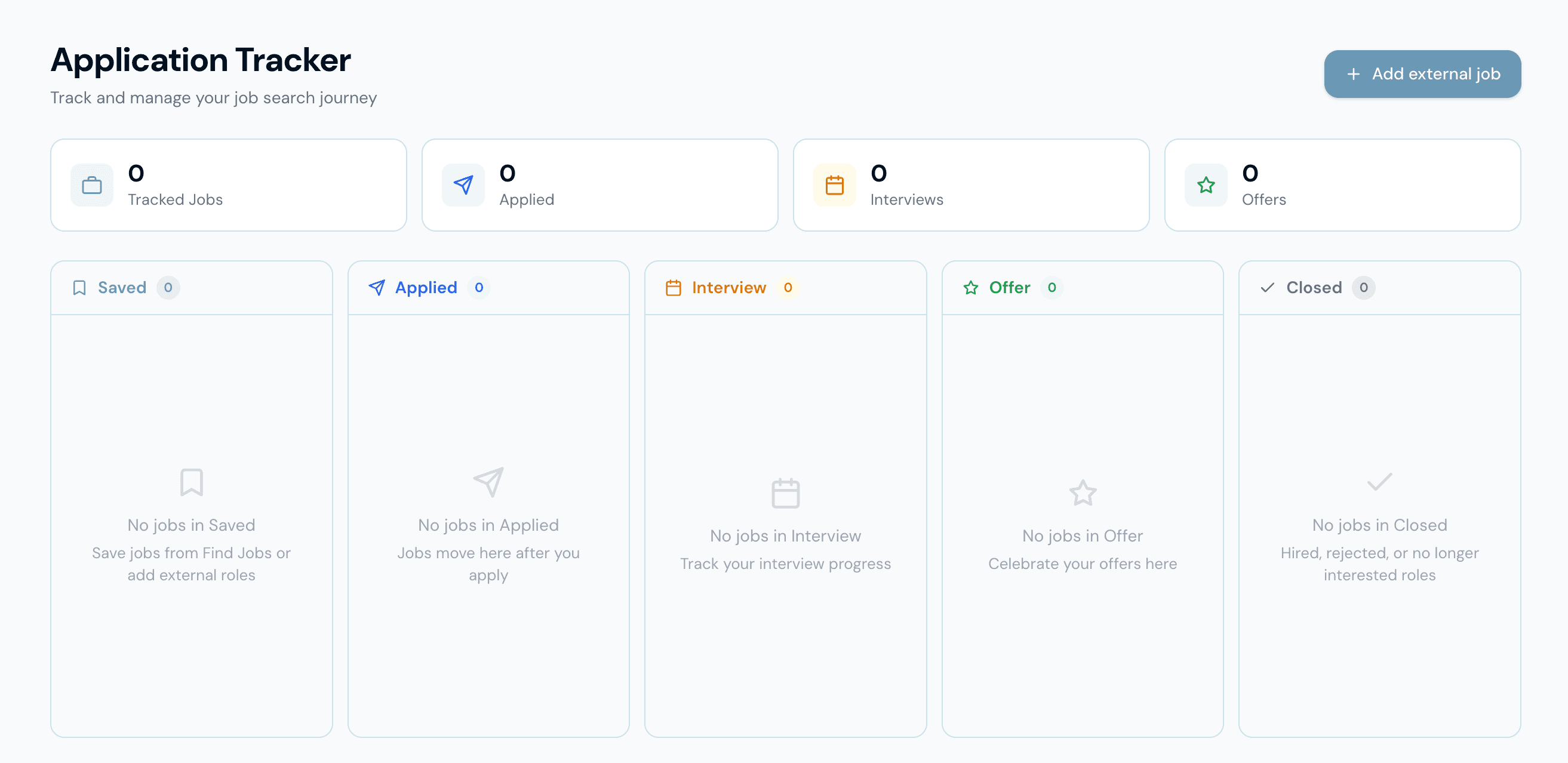Select the Interview column heading
The width and height of the screenshot is (1568, 763).
click(x=729, y=288)
